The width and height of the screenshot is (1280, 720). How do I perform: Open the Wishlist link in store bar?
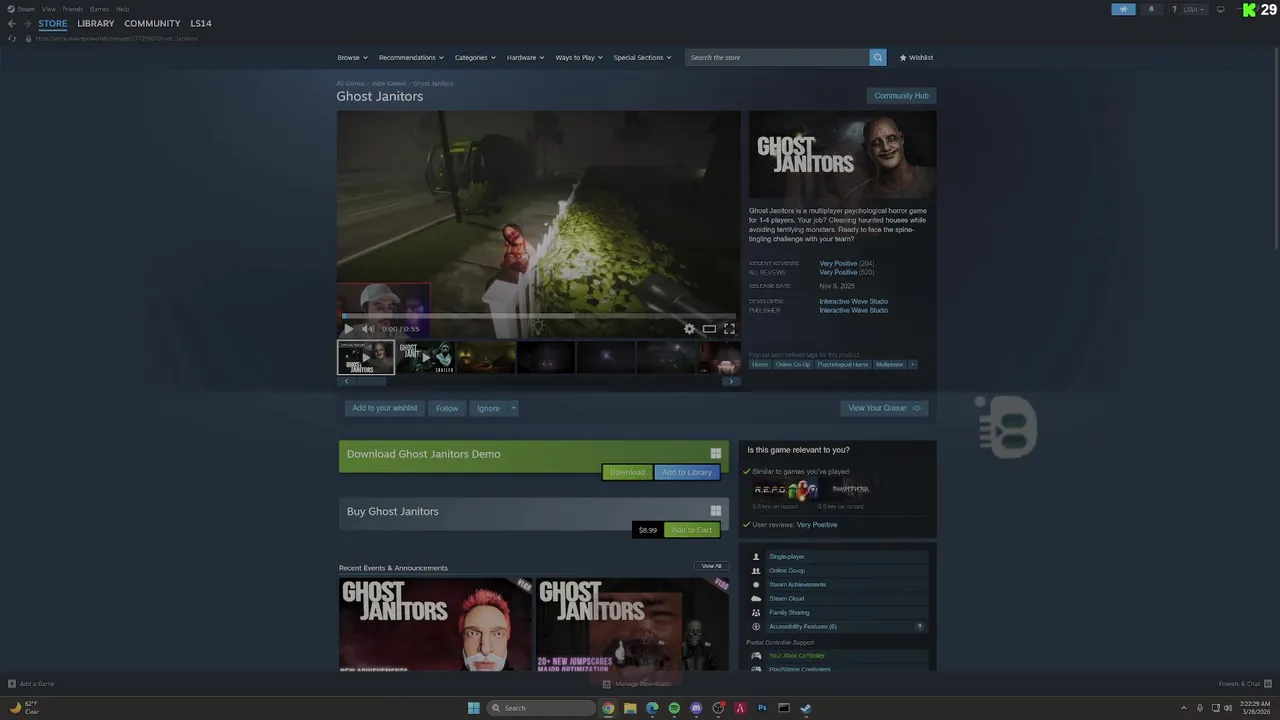(916, 58)
